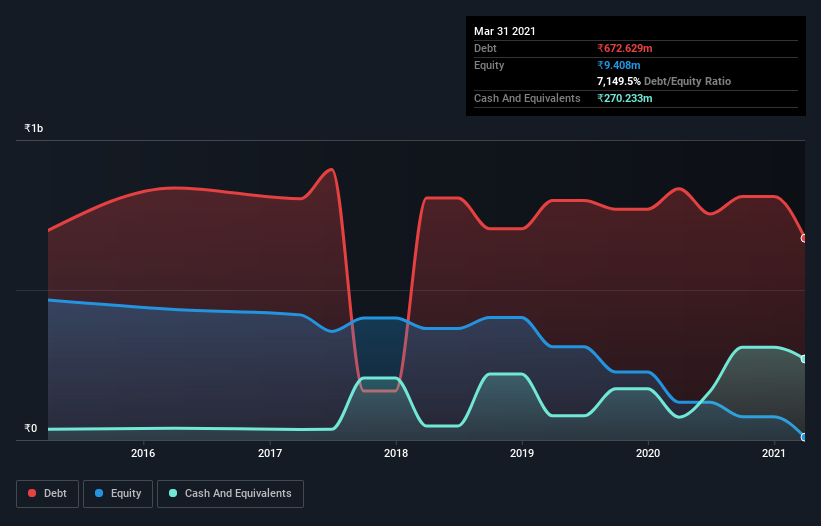Viewport: 821px width, 526px height.
Task: Click the Equity label in the tooltip
Action: click(x=489, y=65)
